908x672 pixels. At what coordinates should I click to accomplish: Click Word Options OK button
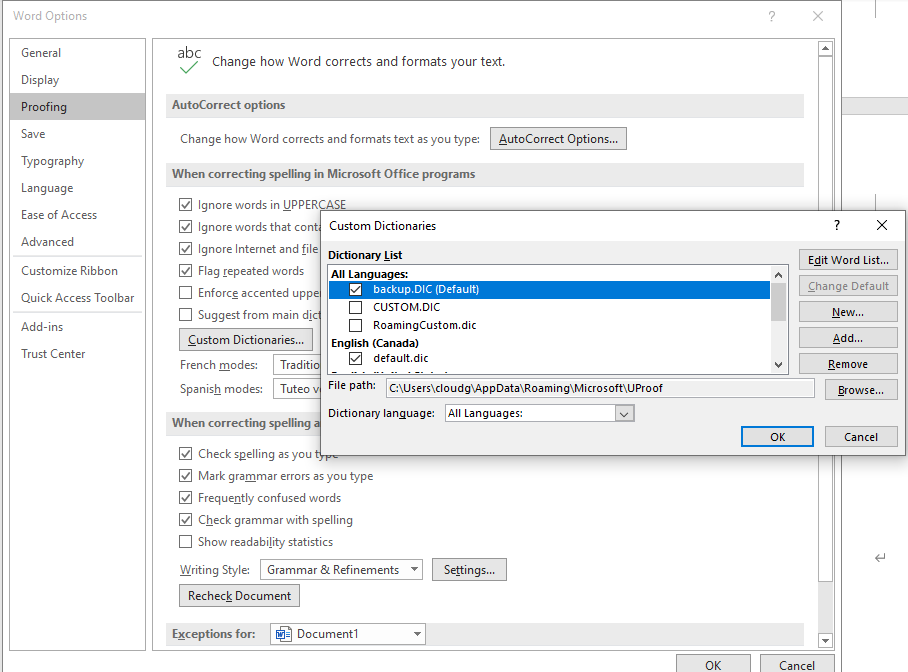(713, 665)
